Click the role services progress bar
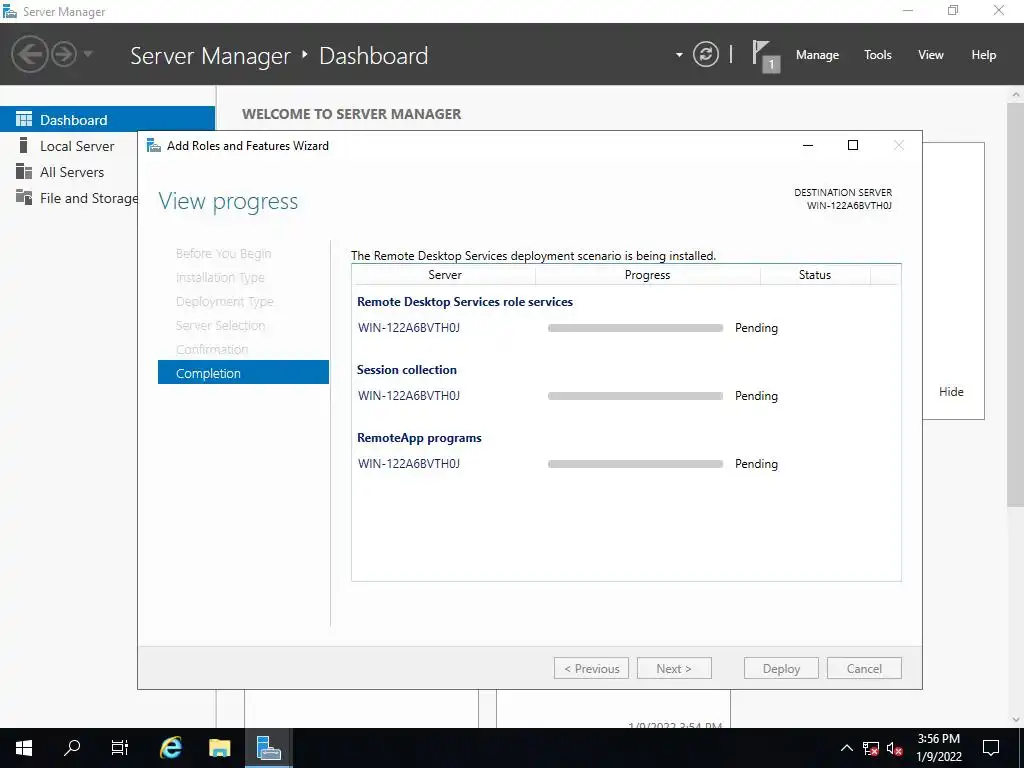This screenshot has width=1024, height=768. click(635, 328)
